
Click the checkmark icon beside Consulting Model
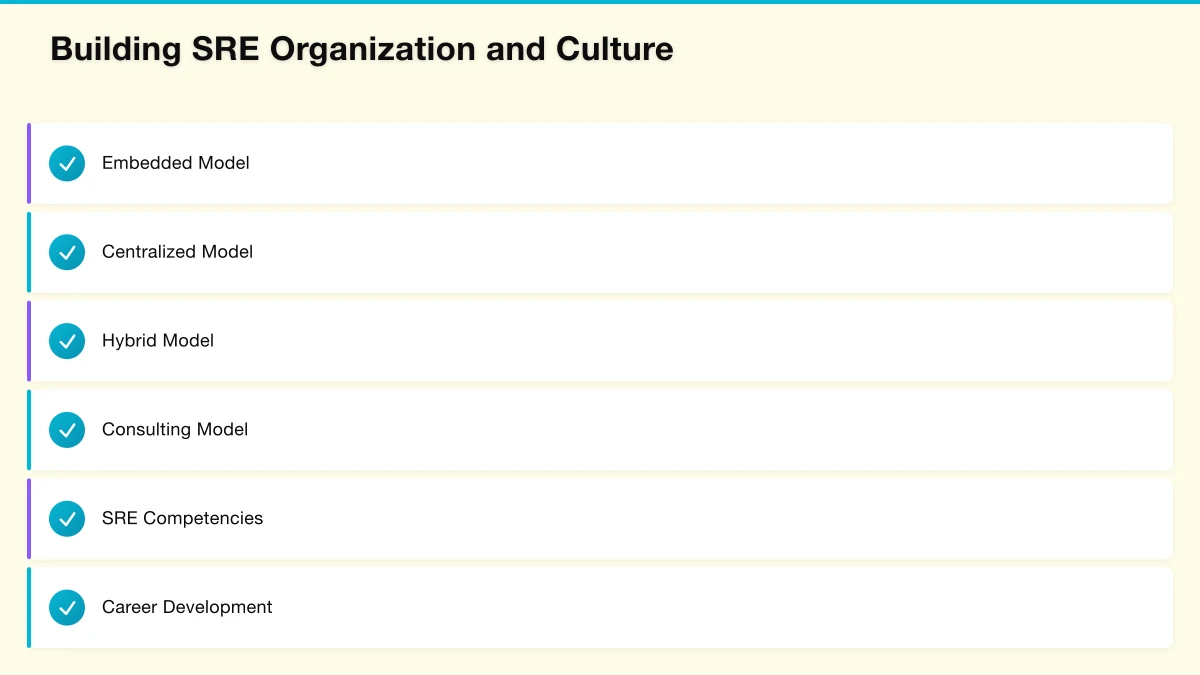tap(67, 430)
